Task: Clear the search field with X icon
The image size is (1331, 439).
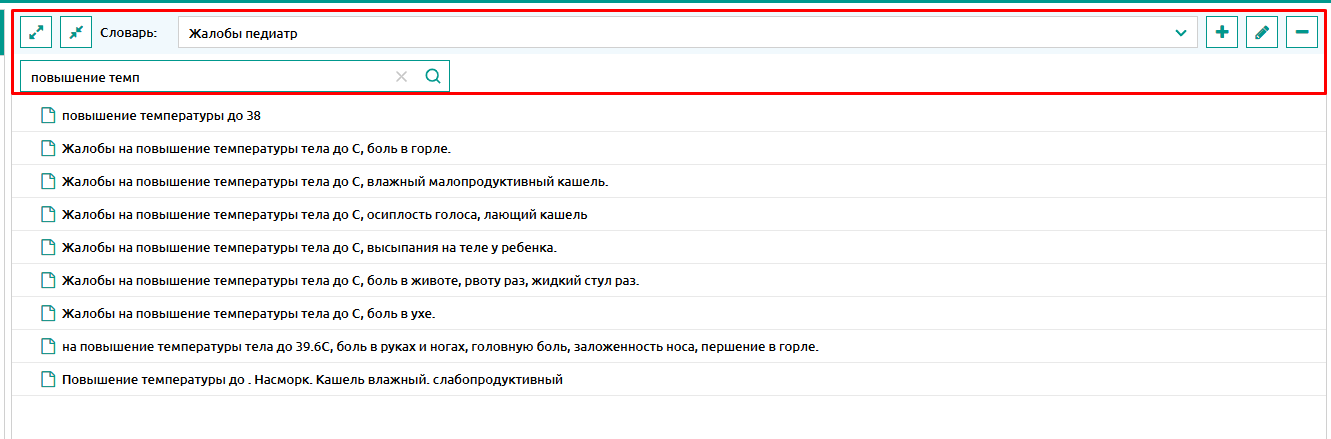Action: pyautogui.click(x=401, y=76)
